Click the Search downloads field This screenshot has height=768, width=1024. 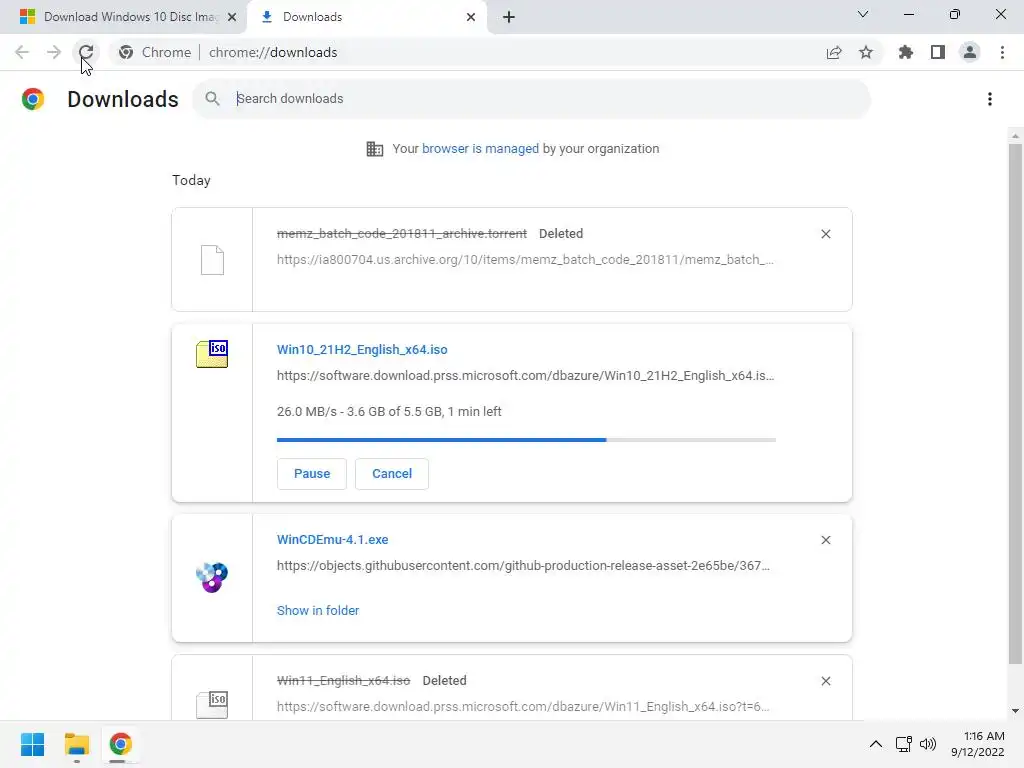tap(532, 99)
